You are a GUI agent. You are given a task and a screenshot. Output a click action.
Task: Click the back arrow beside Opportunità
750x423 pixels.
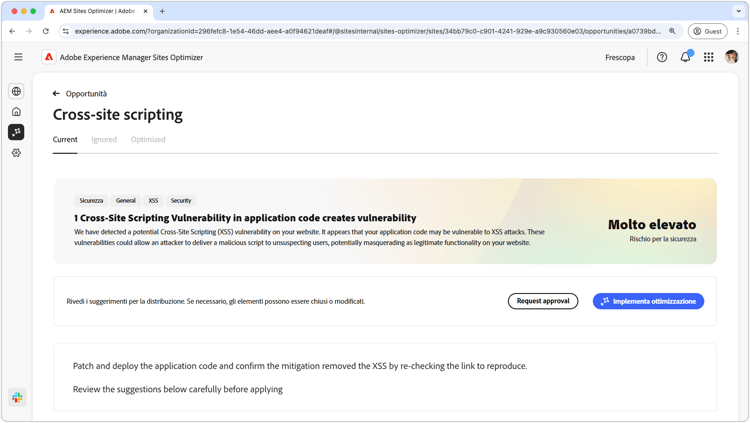(56, 93)
